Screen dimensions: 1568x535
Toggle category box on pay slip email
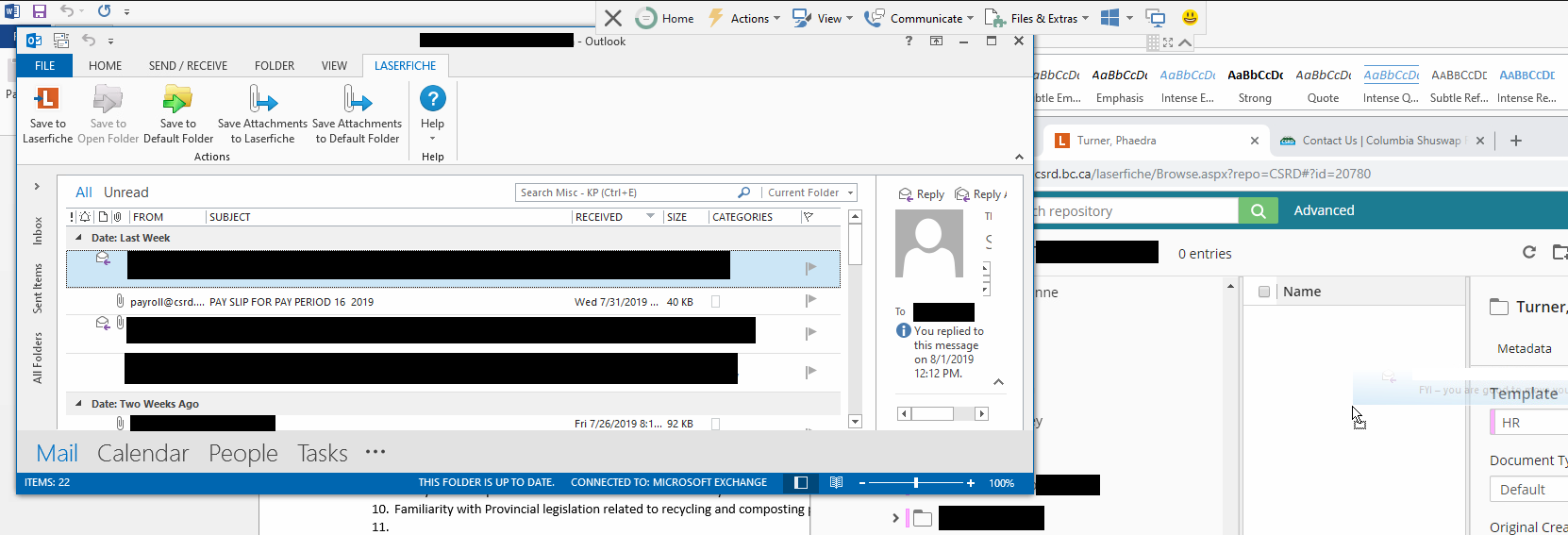[715, 302]
